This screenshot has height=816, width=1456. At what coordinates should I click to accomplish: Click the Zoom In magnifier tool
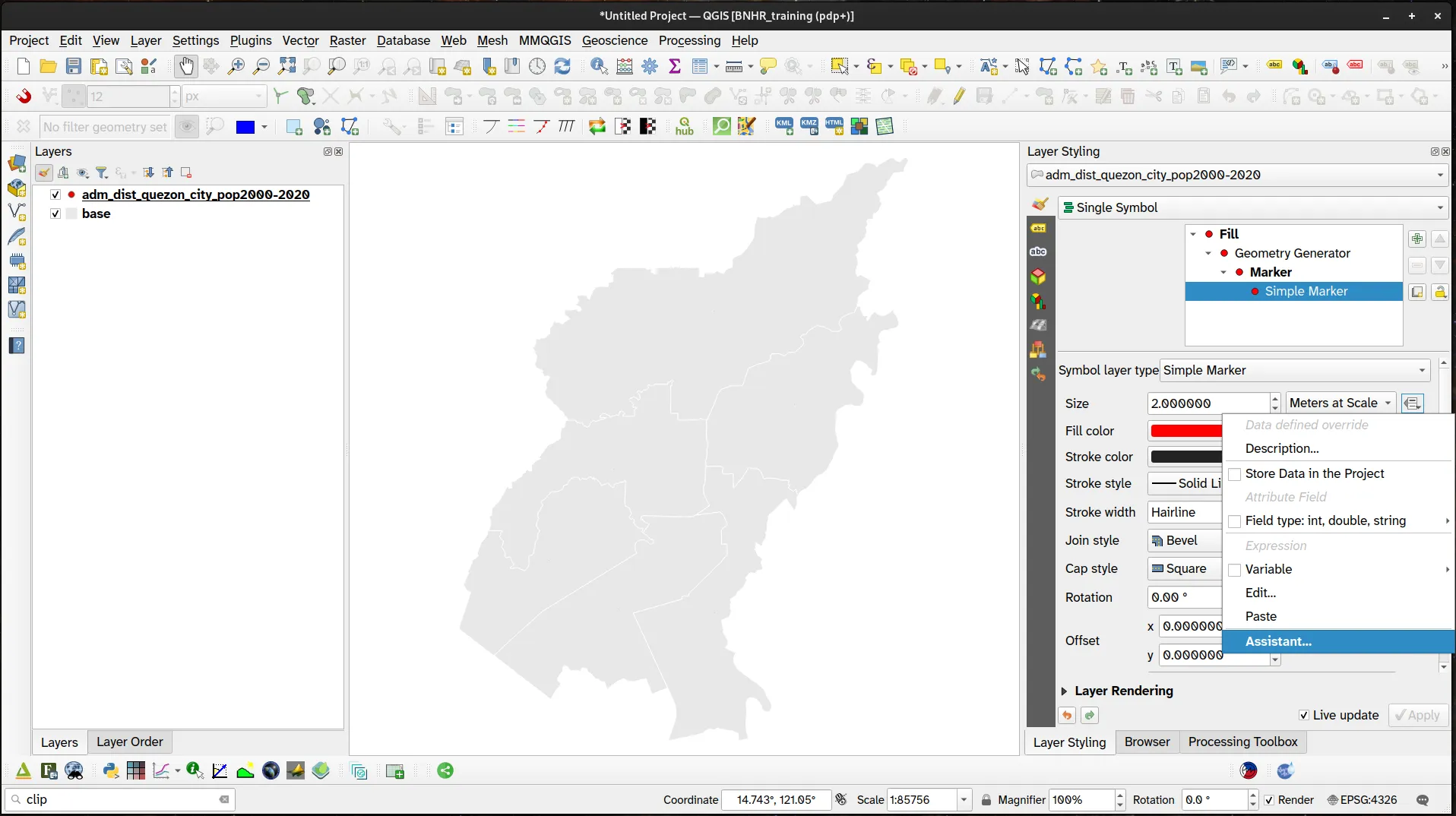click(x=236, y=67)
